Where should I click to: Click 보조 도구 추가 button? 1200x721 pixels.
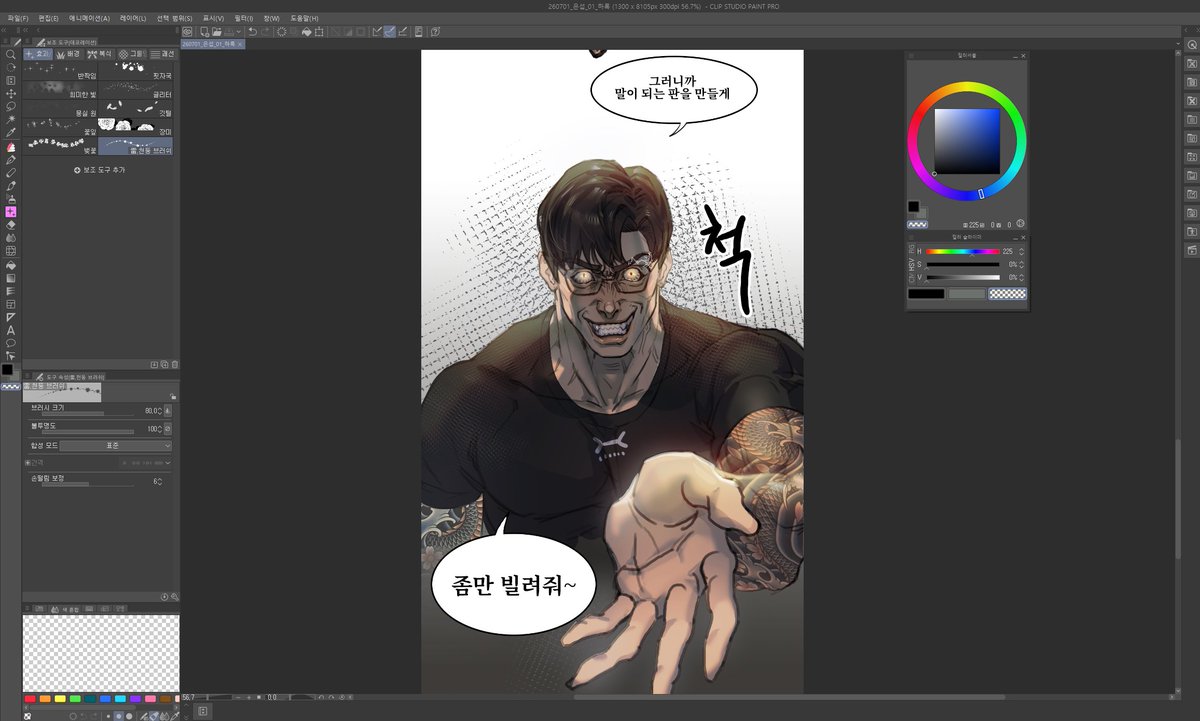coord(98,171)
